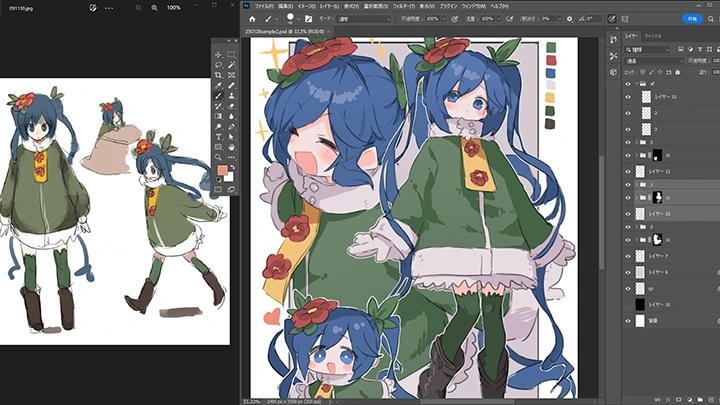
Task: Toggle visibility of レイヤー 13
Action: [x=628, y=170]
